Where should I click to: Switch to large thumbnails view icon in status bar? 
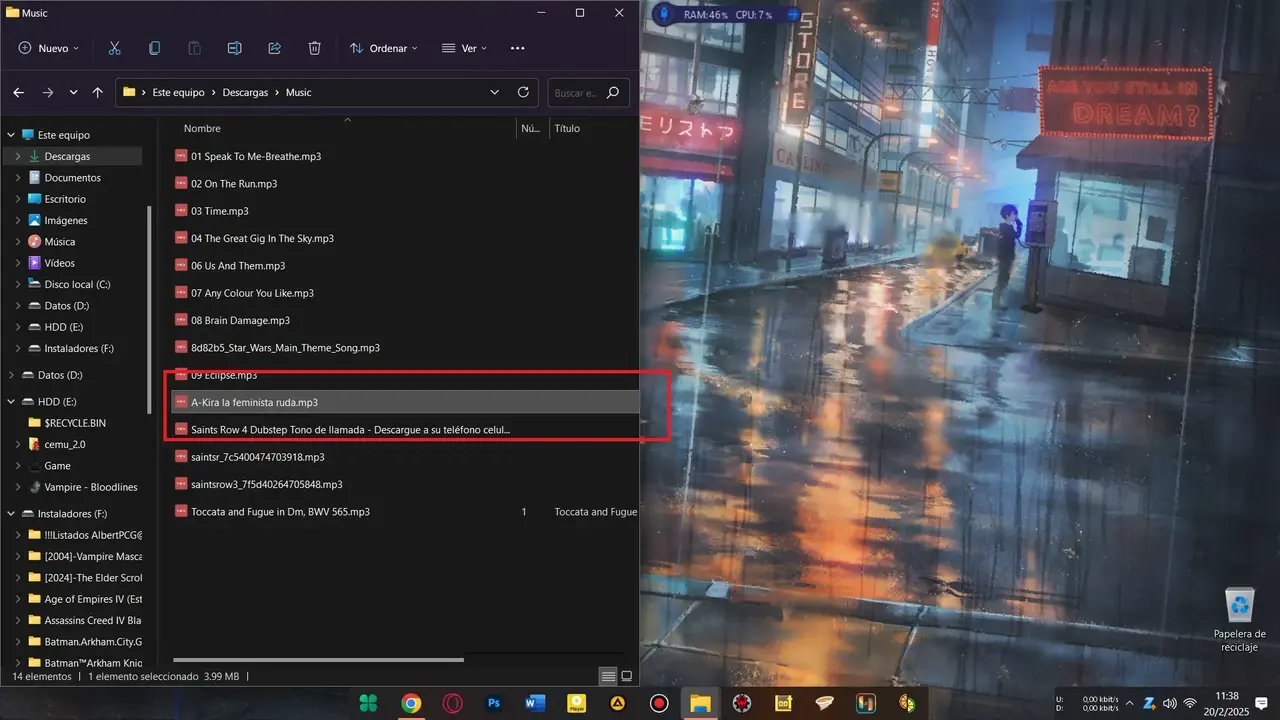pyautogui.click(x=627, y=677)
